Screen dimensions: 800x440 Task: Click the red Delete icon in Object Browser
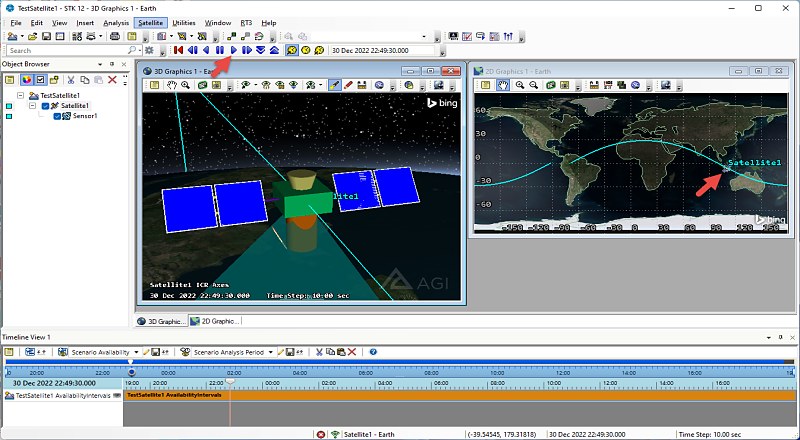pos(112,80)
